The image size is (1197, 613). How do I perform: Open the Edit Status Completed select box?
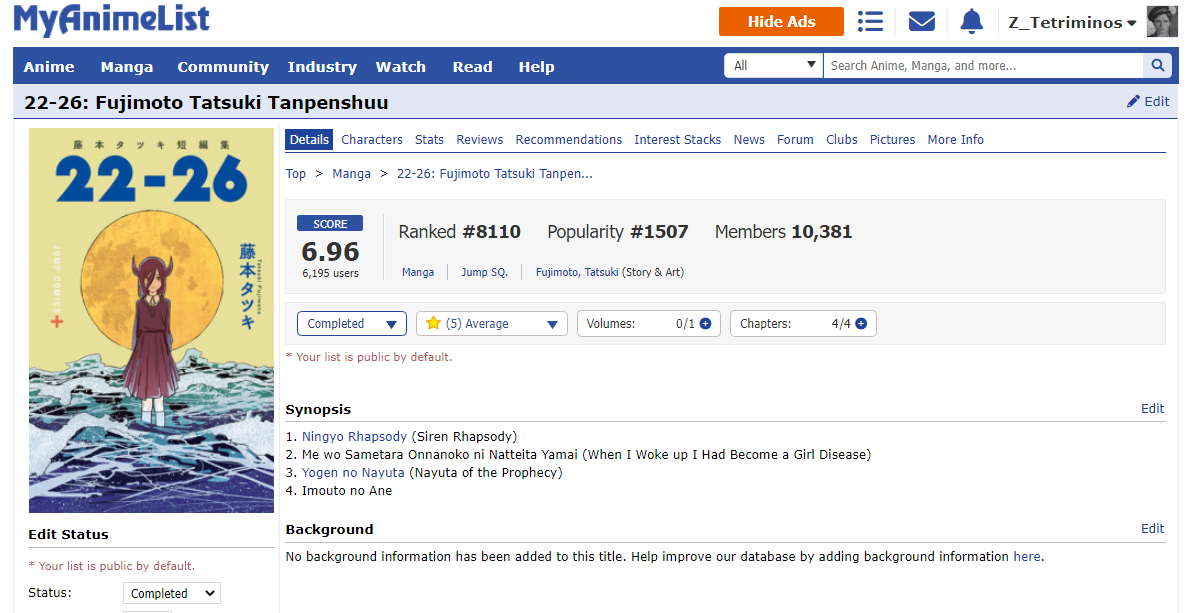click(172, 593)
